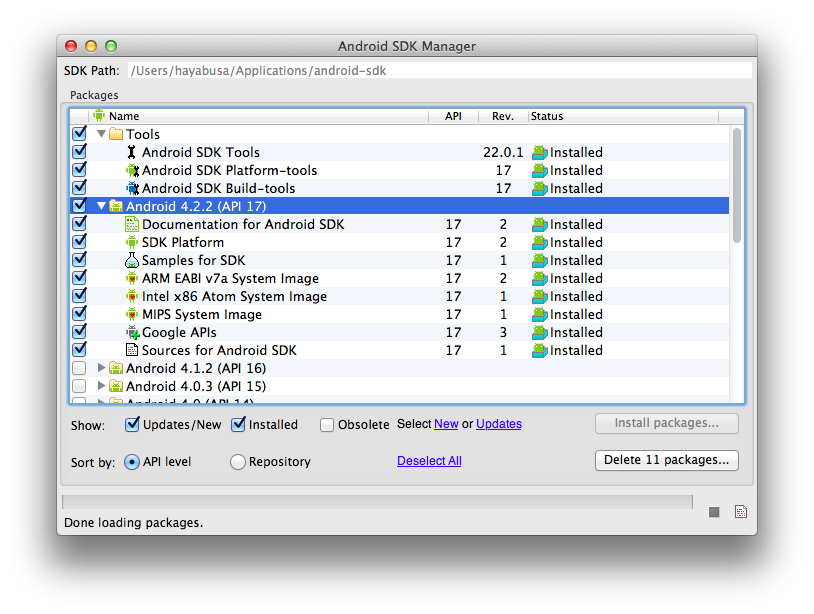Screen dimensions: 814x614
Task: Click revision 22.0.1 of Android SDK Tools
Action: pos(503,153)
